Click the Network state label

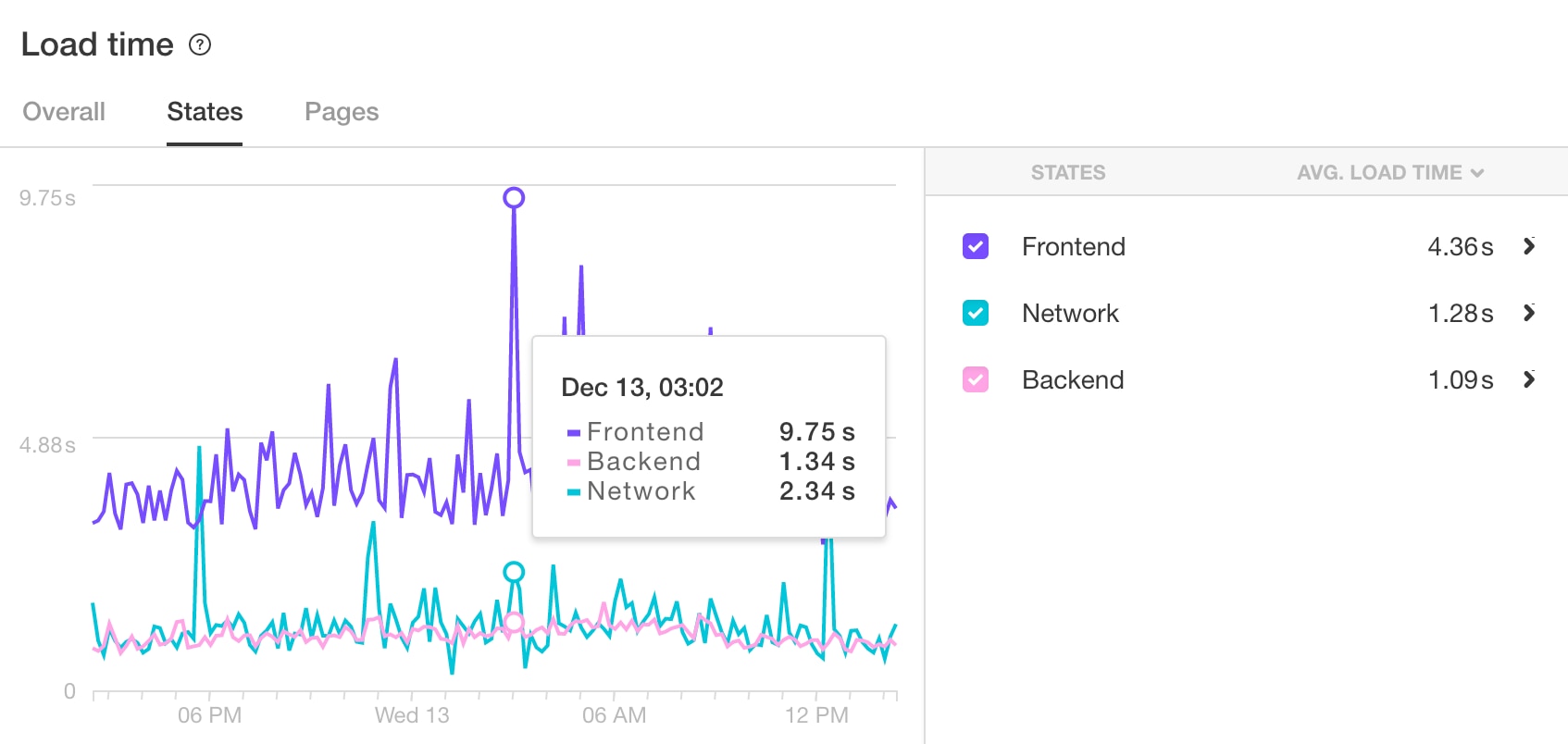pos(1070,313)
